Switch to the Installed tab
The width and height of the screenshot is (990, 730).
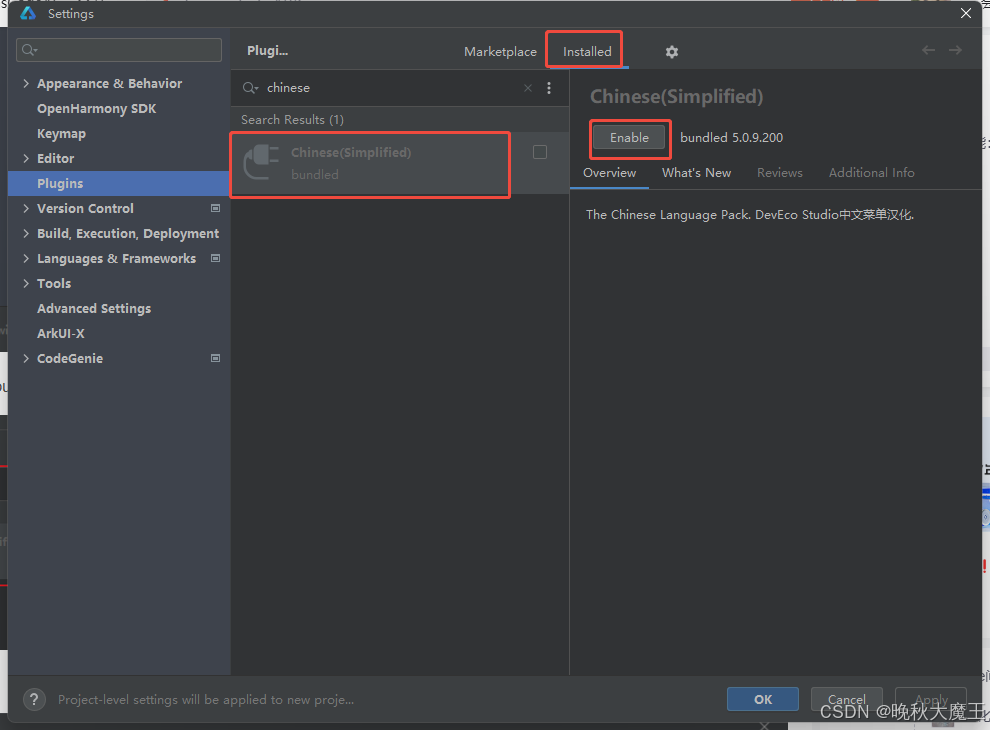[587, 52]
